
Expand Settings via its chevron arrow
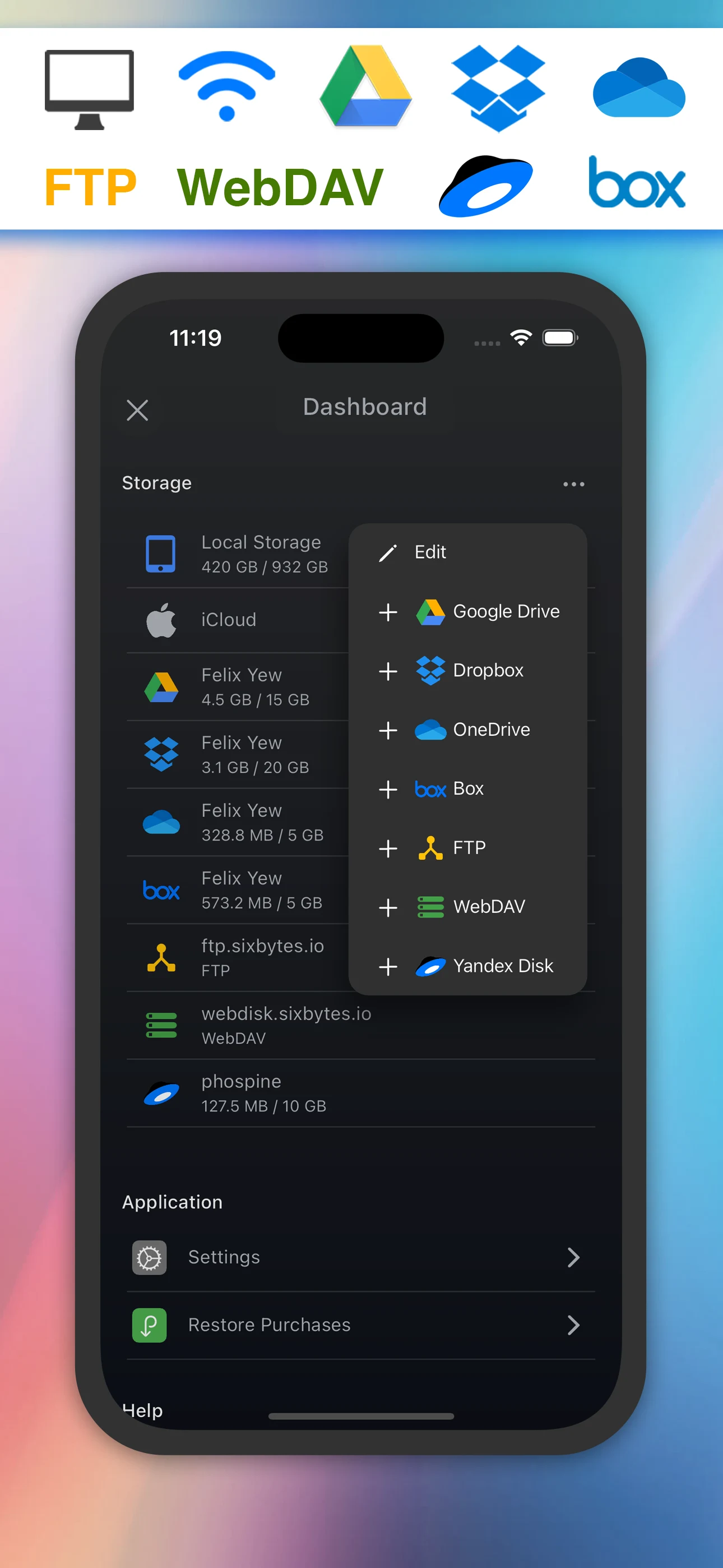click(x=573, y=1257)
